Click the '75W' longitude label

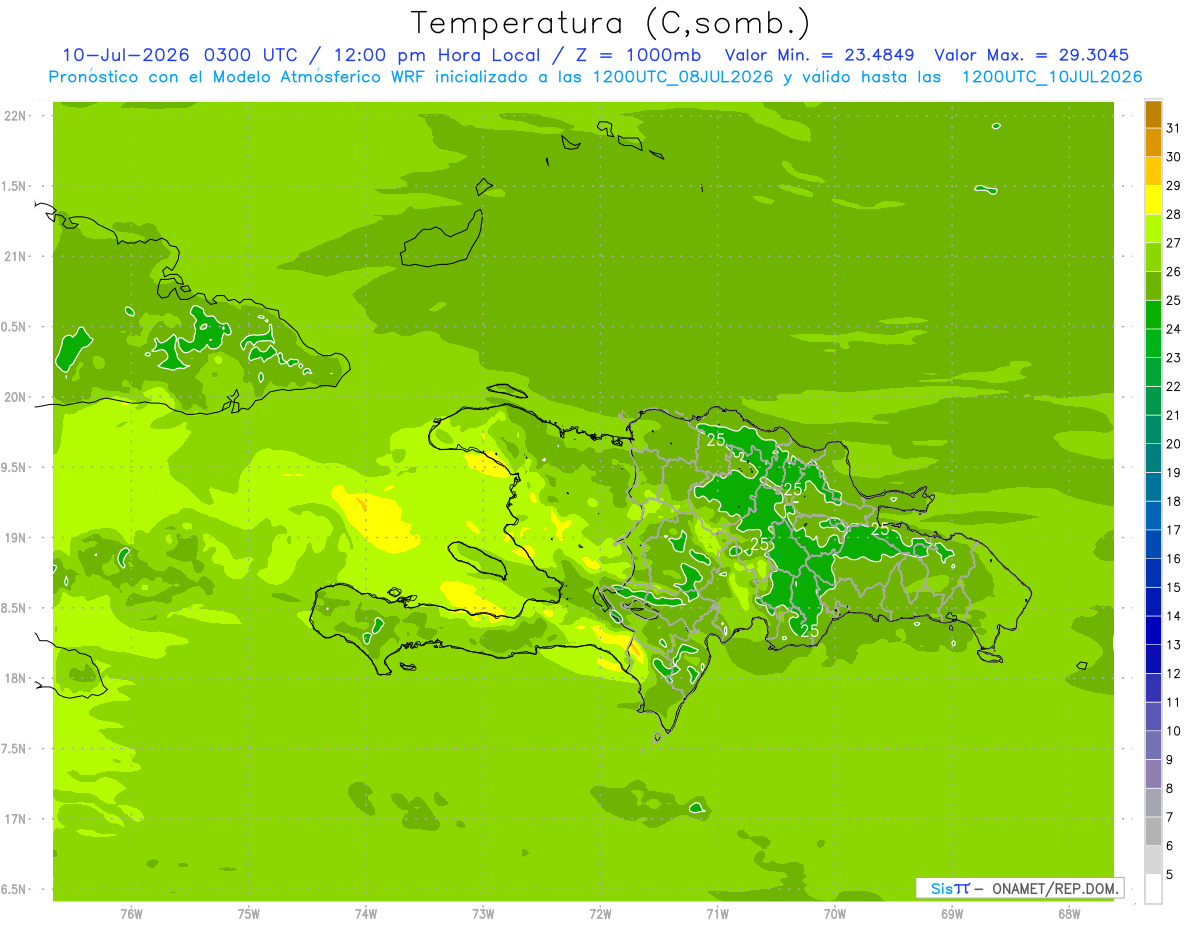point(249,914)
